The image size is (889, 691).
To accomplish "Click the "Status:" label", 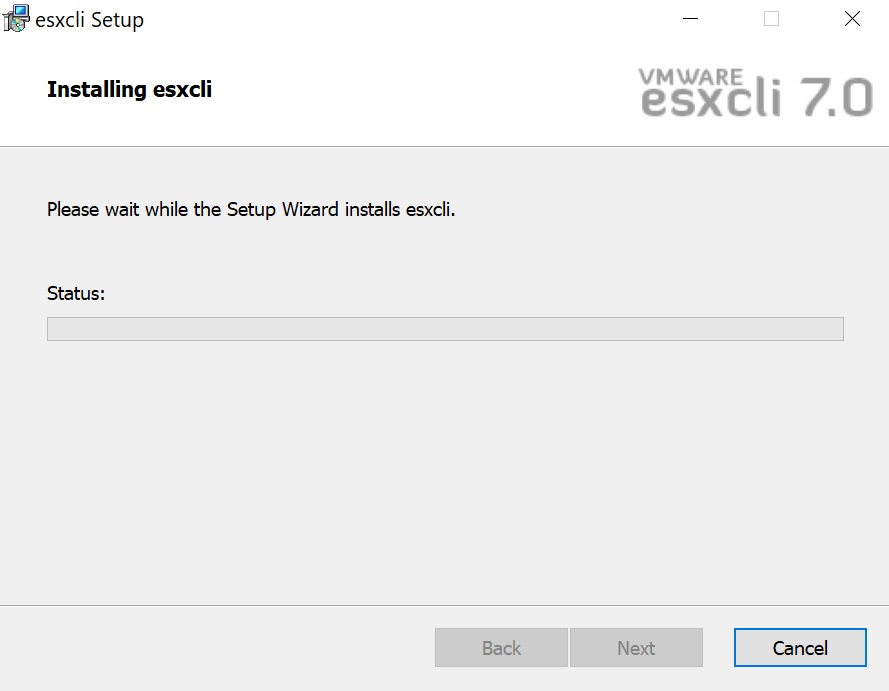I will 76,294.
